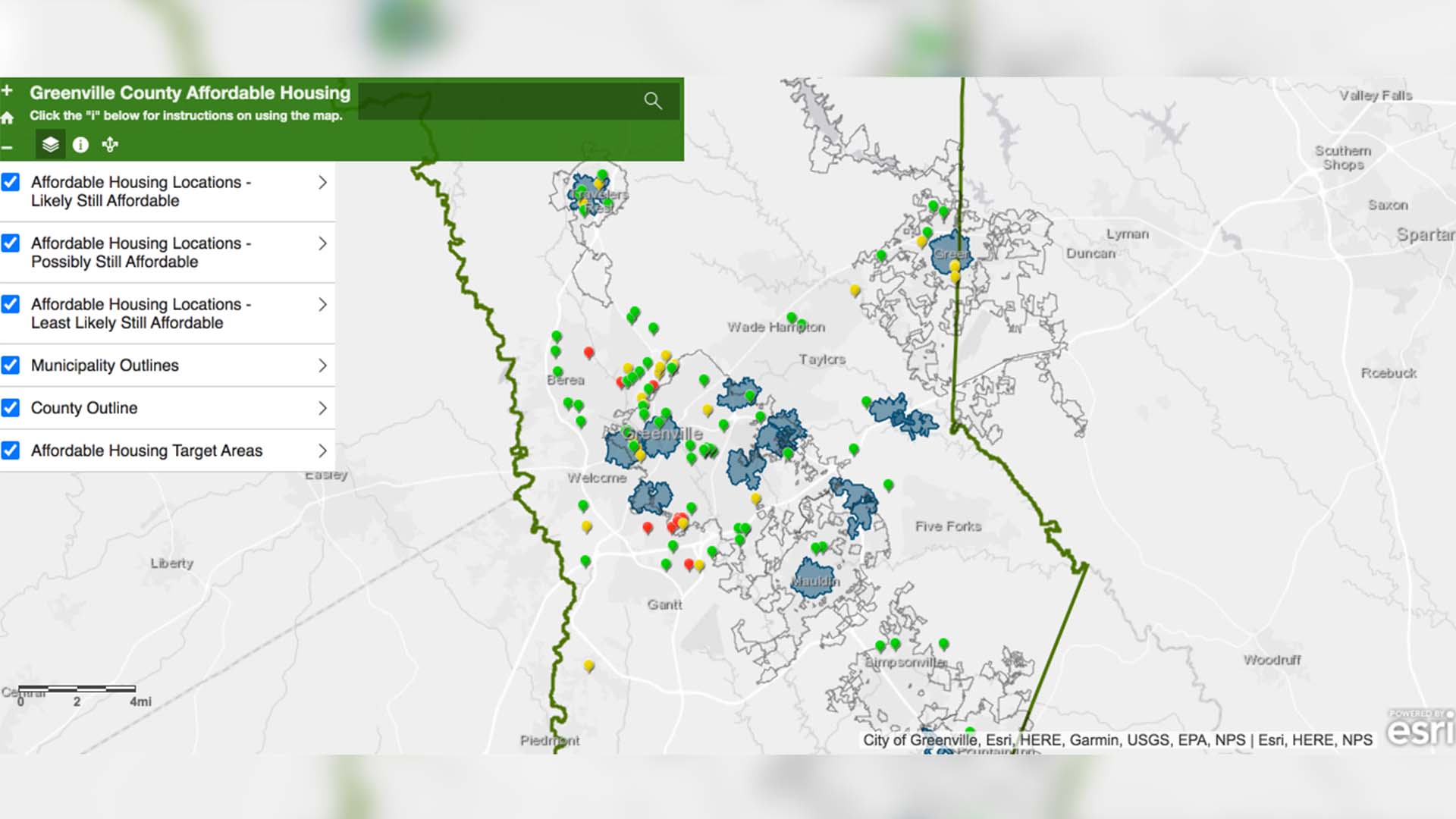Expand Affordable Housing Target Areas chevron
This screenshot has height=819, width=1456.
[322, 450]
